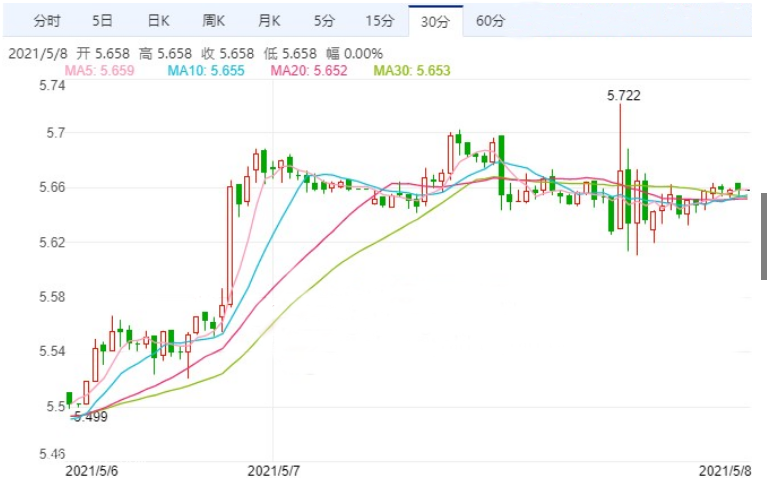Choose the 15分 interval tab
This screenshot has width=767, height=479.
(x=380, y=20)
